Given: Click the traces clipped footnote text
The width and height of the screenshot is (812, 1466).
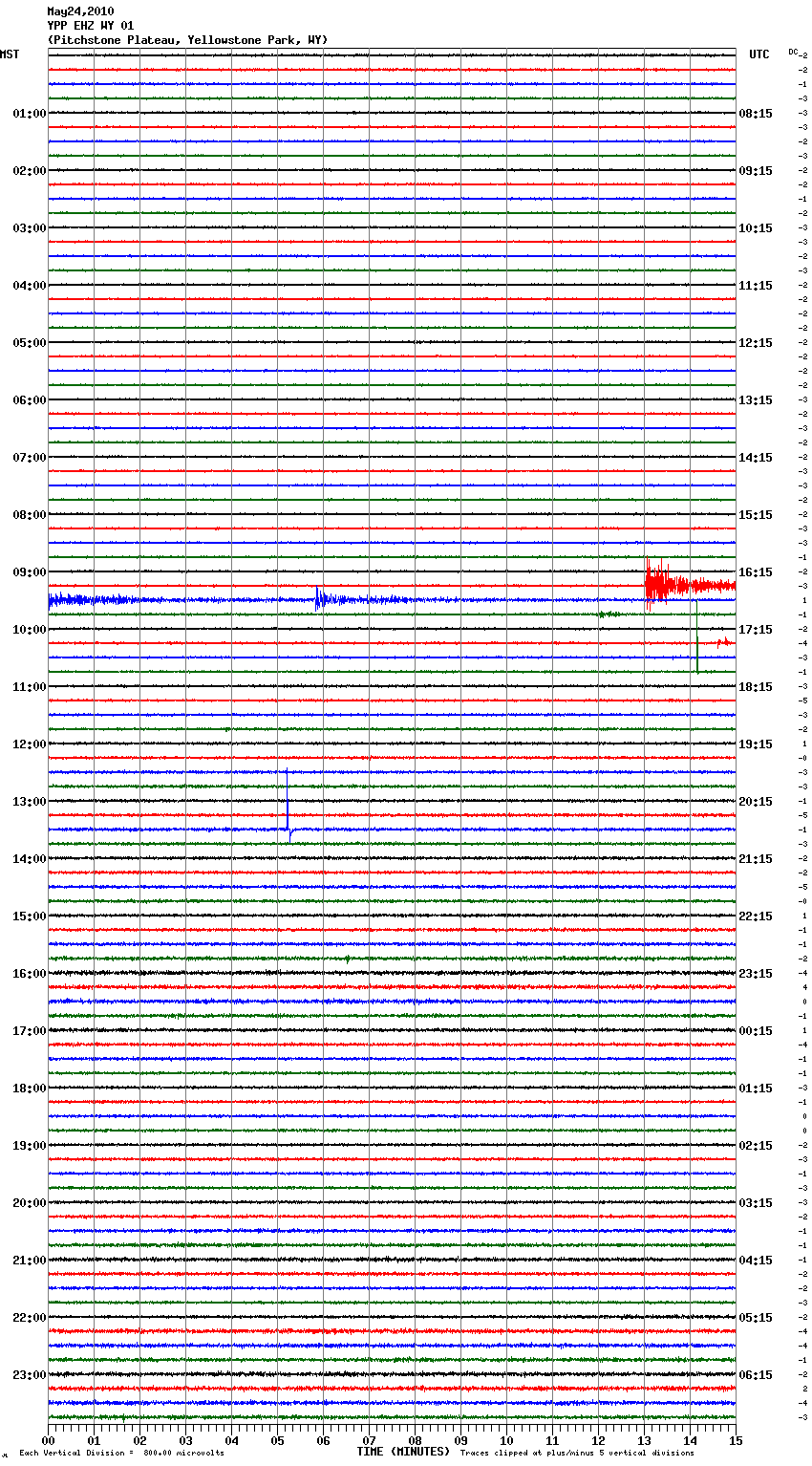Looking at the screenshot, I should tap(577, 1454).
